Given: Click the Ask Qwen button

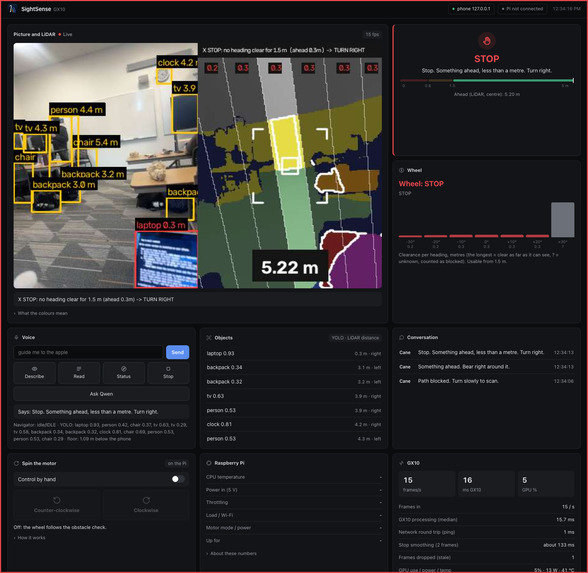Looking at the screenshot, I should coord(101,394).
